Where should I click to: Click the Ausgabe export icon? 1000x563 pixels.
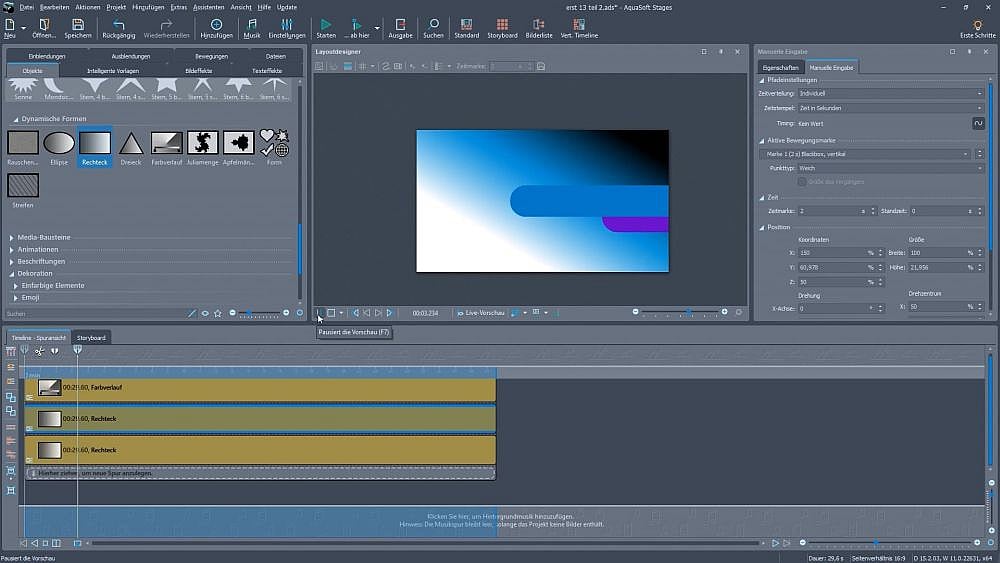400,25
